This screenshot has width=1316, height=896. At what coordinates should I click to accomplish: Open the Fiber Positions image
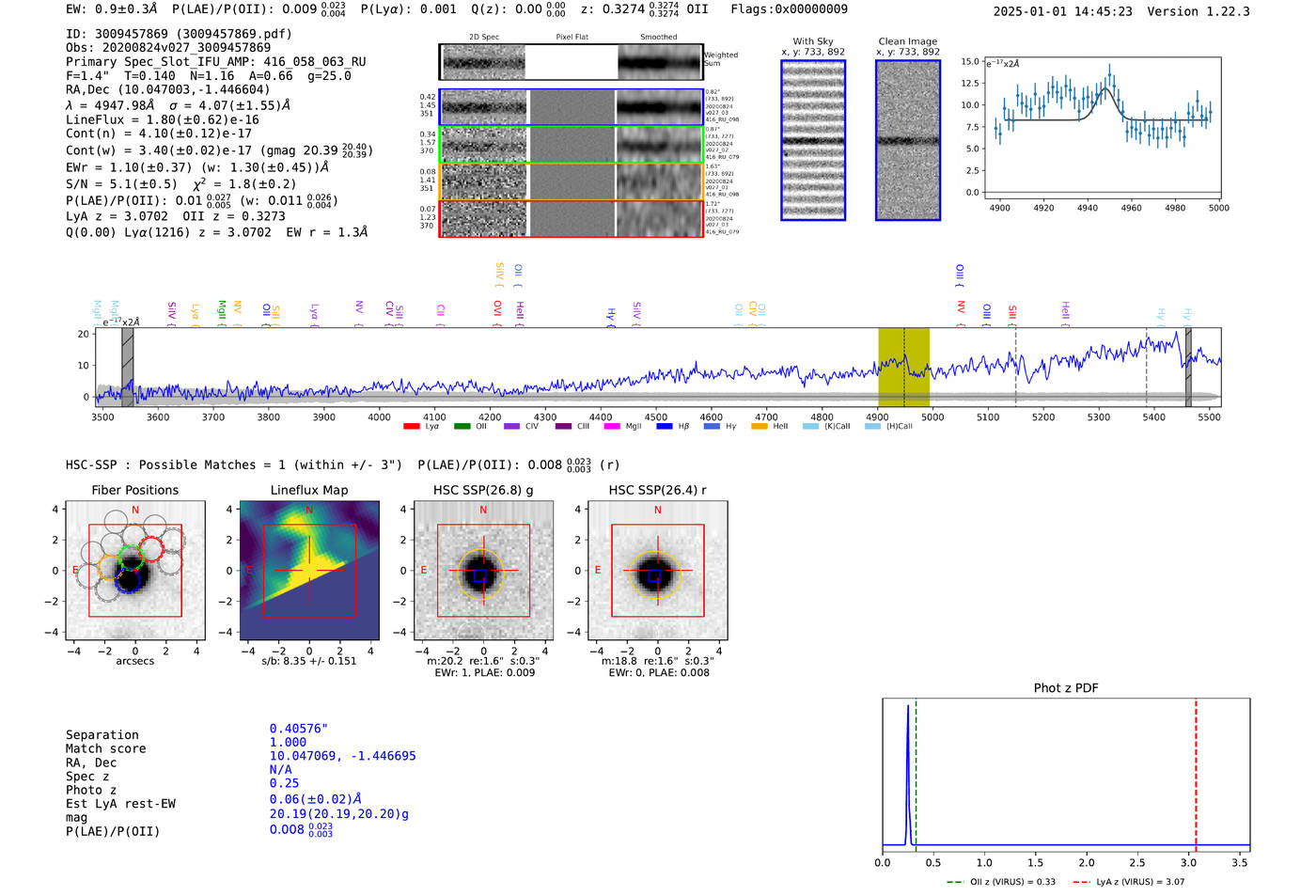click(x=134, y=571)
